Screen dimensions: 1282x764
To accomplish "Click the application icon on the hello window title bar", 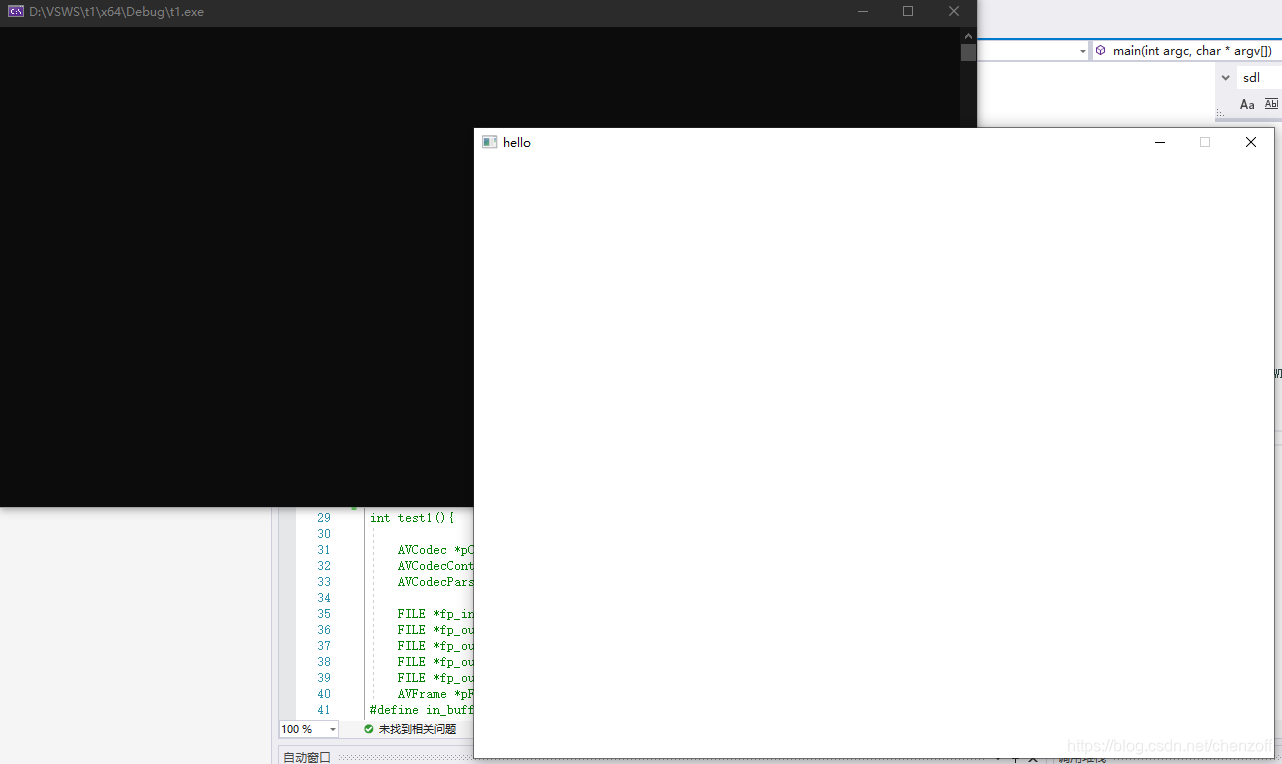I will [489, 141].
